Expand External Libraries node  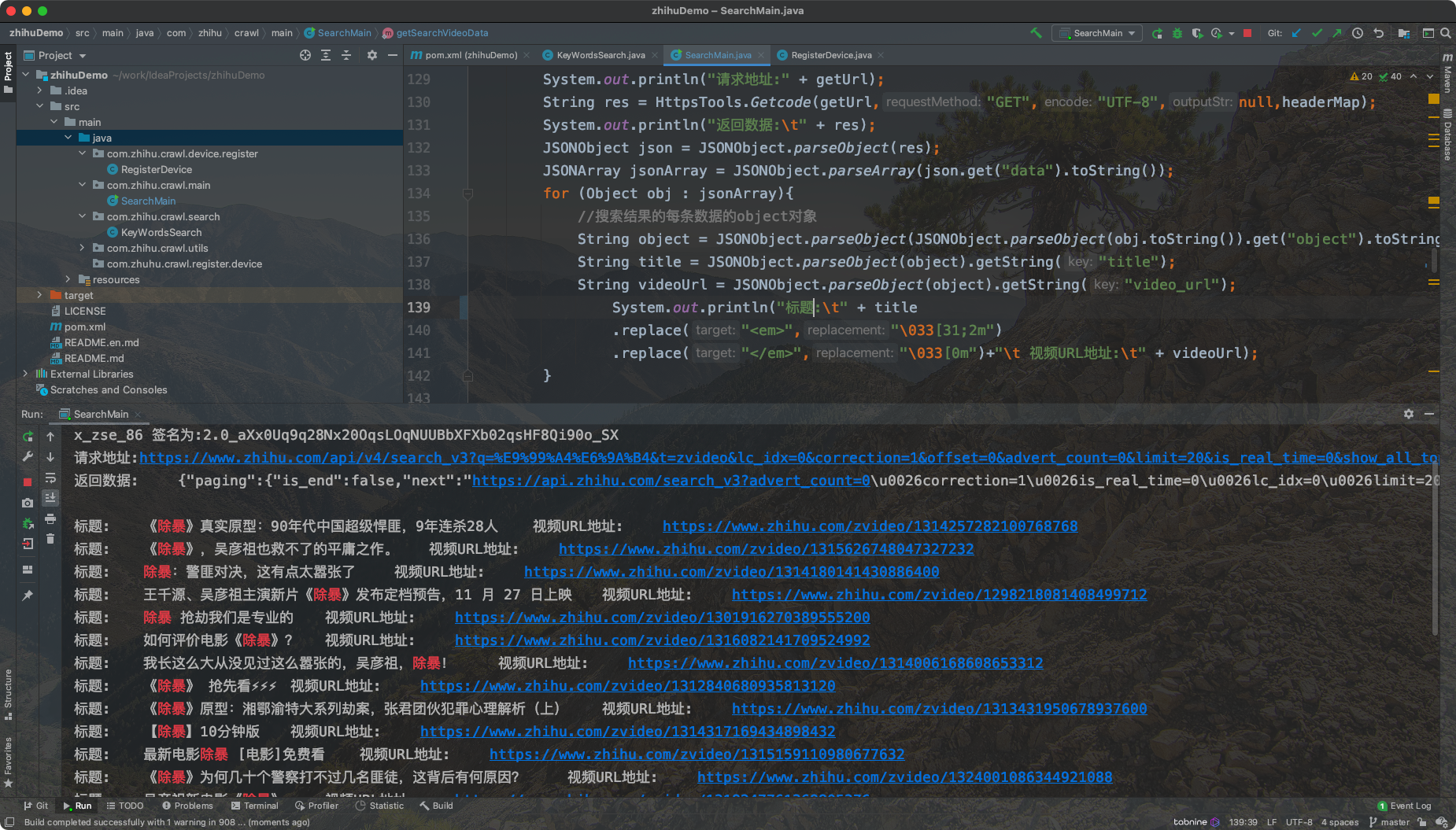click(x=26, y=374)
